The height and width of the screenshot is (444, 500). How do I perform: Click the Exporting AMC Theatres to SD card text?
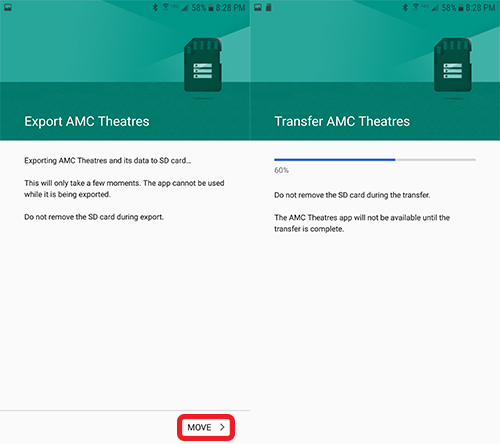pos(107,161)
